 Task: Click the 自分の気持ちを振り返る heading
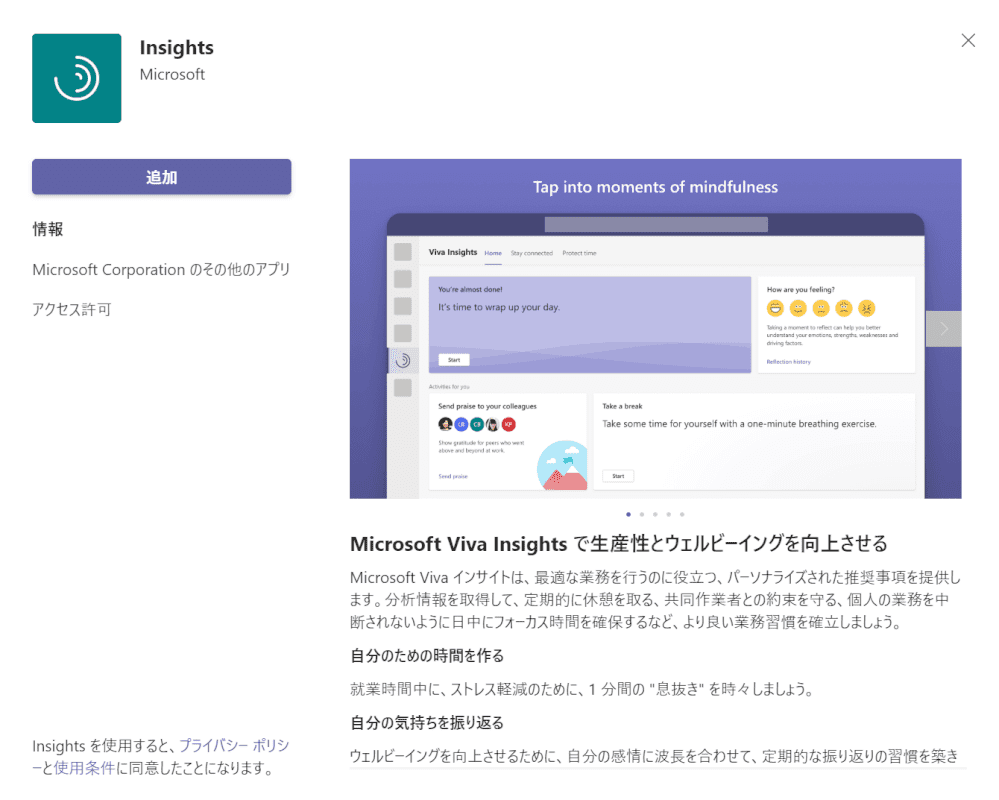(x=427, y=723)
